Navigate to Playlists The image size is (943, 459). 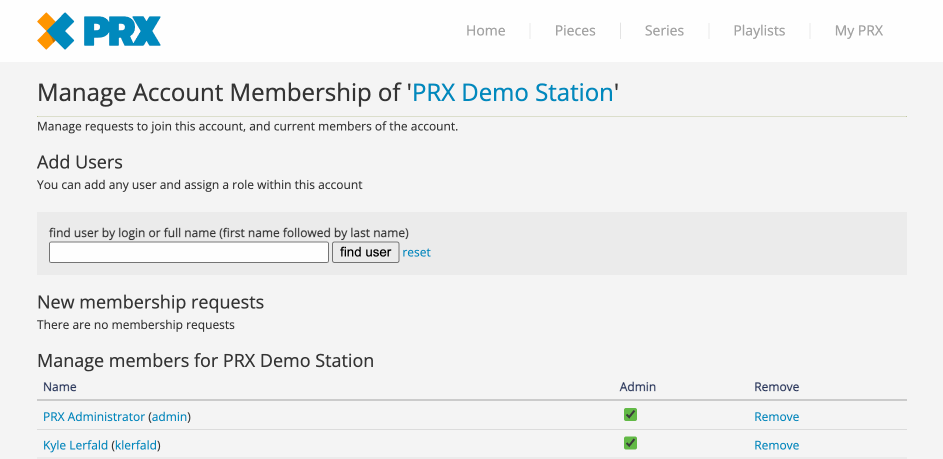point(759,31)
